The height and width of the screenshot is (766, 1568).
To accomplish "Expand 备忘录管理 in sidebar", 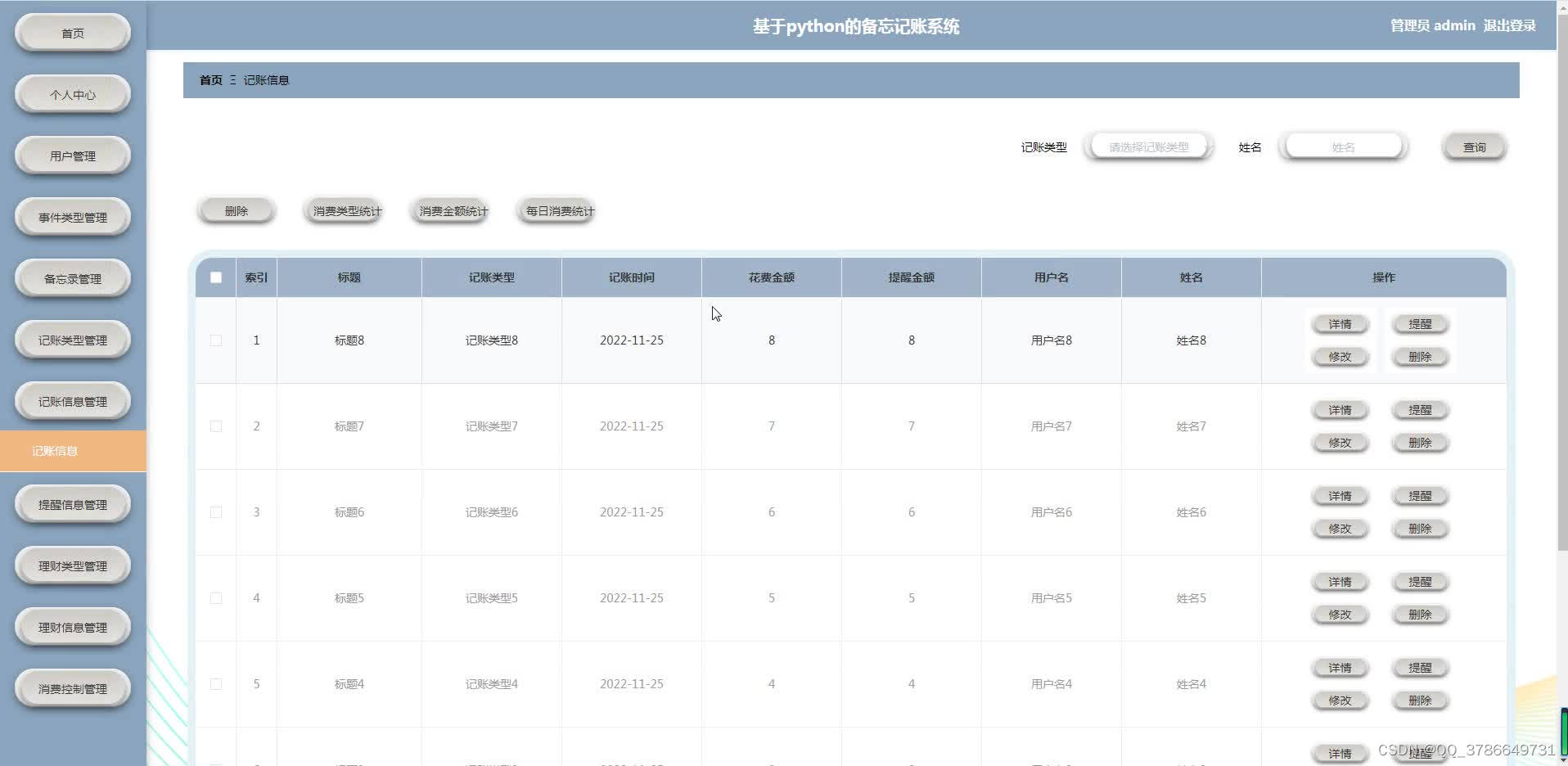I will (73, 278).
